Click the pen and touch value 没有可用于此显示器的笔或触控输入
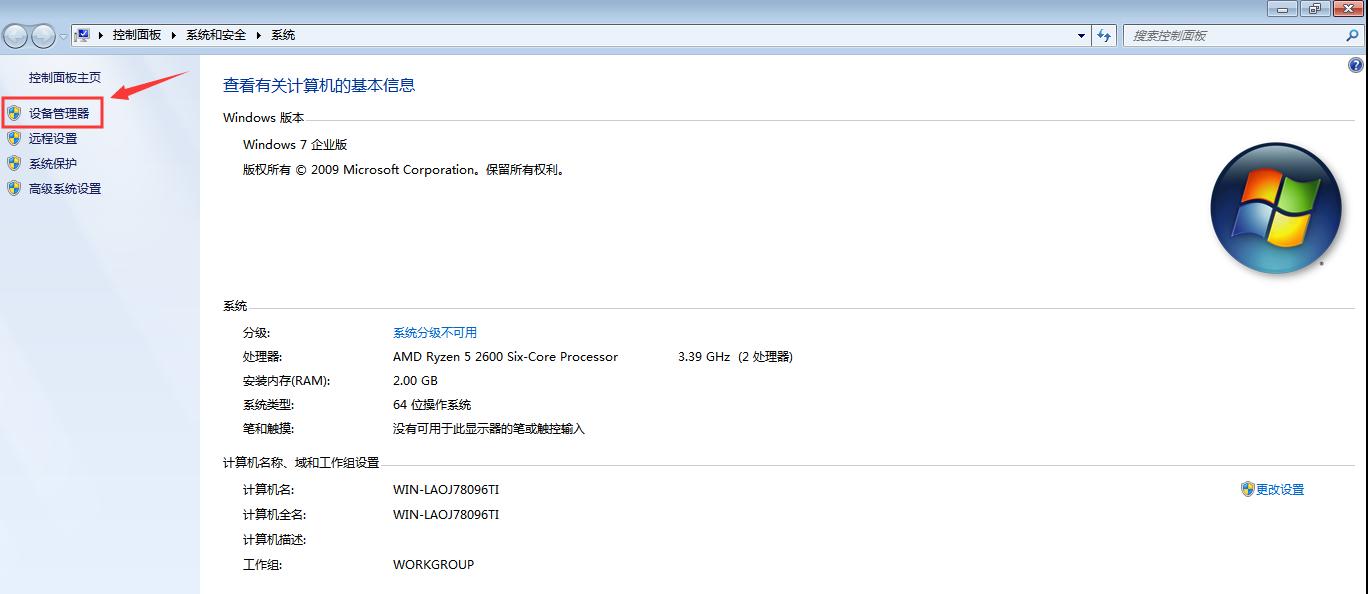This screenshot has width=1368, height=594. click(x=489, y=428)
